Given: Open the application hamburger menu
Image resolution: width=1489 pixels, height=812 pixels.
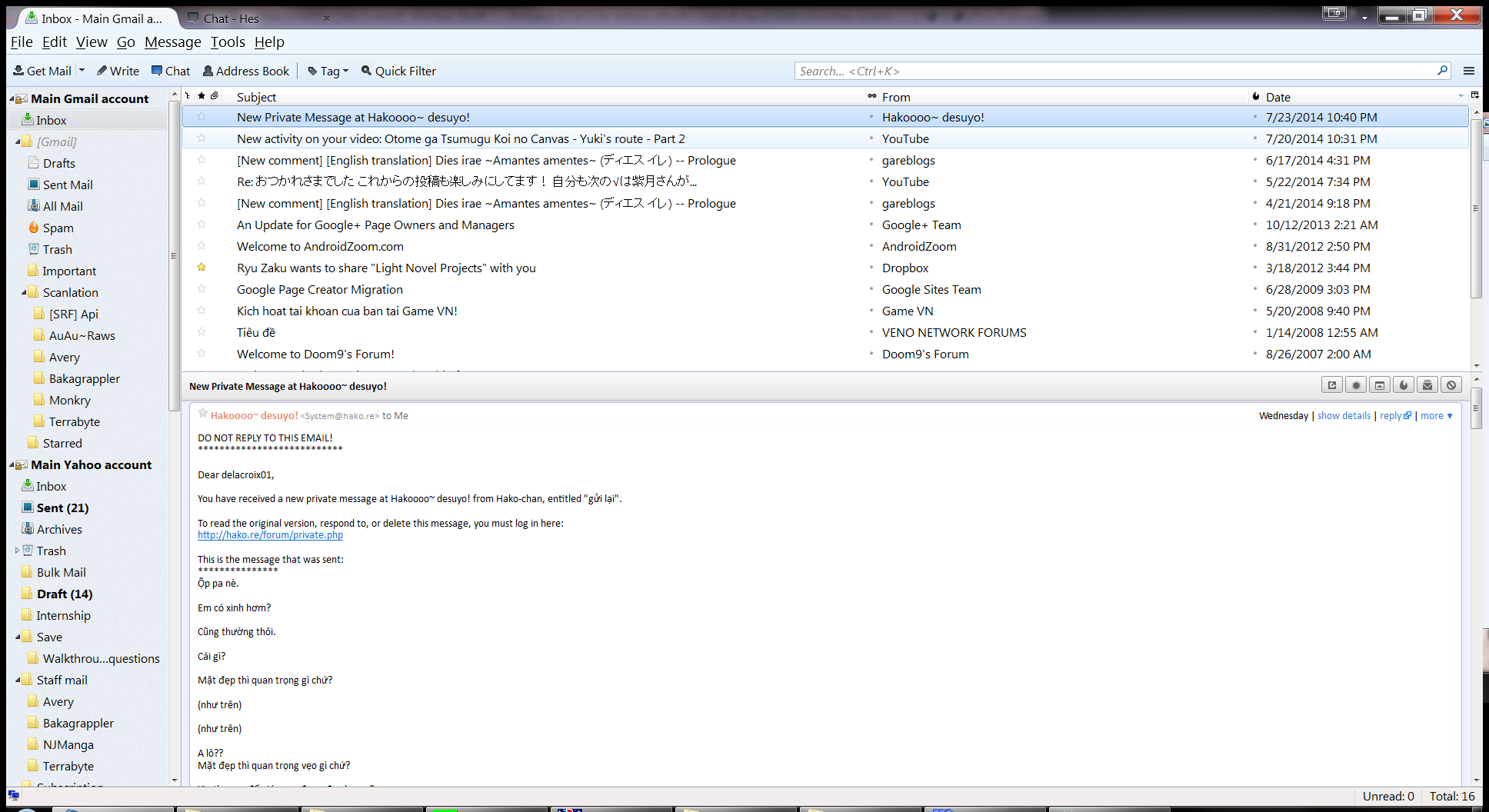Looking at the screenshot, I should 1469,71.
